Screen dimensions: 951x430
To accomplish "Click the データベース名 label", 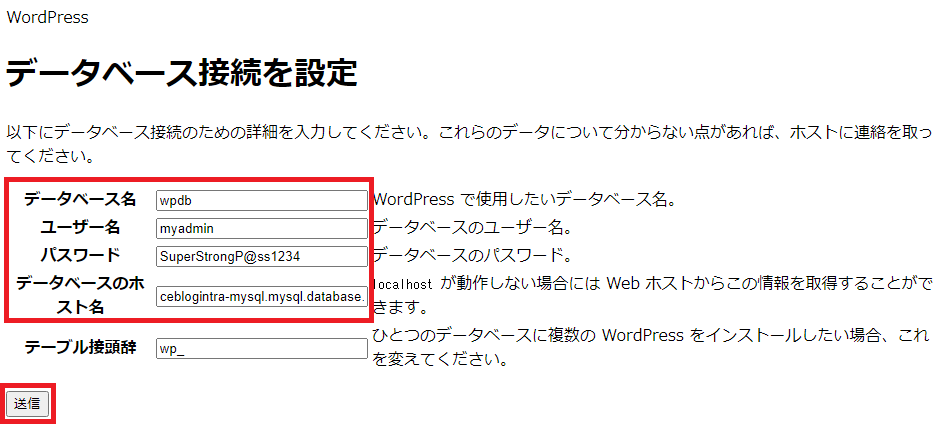I will coord(80,199).
